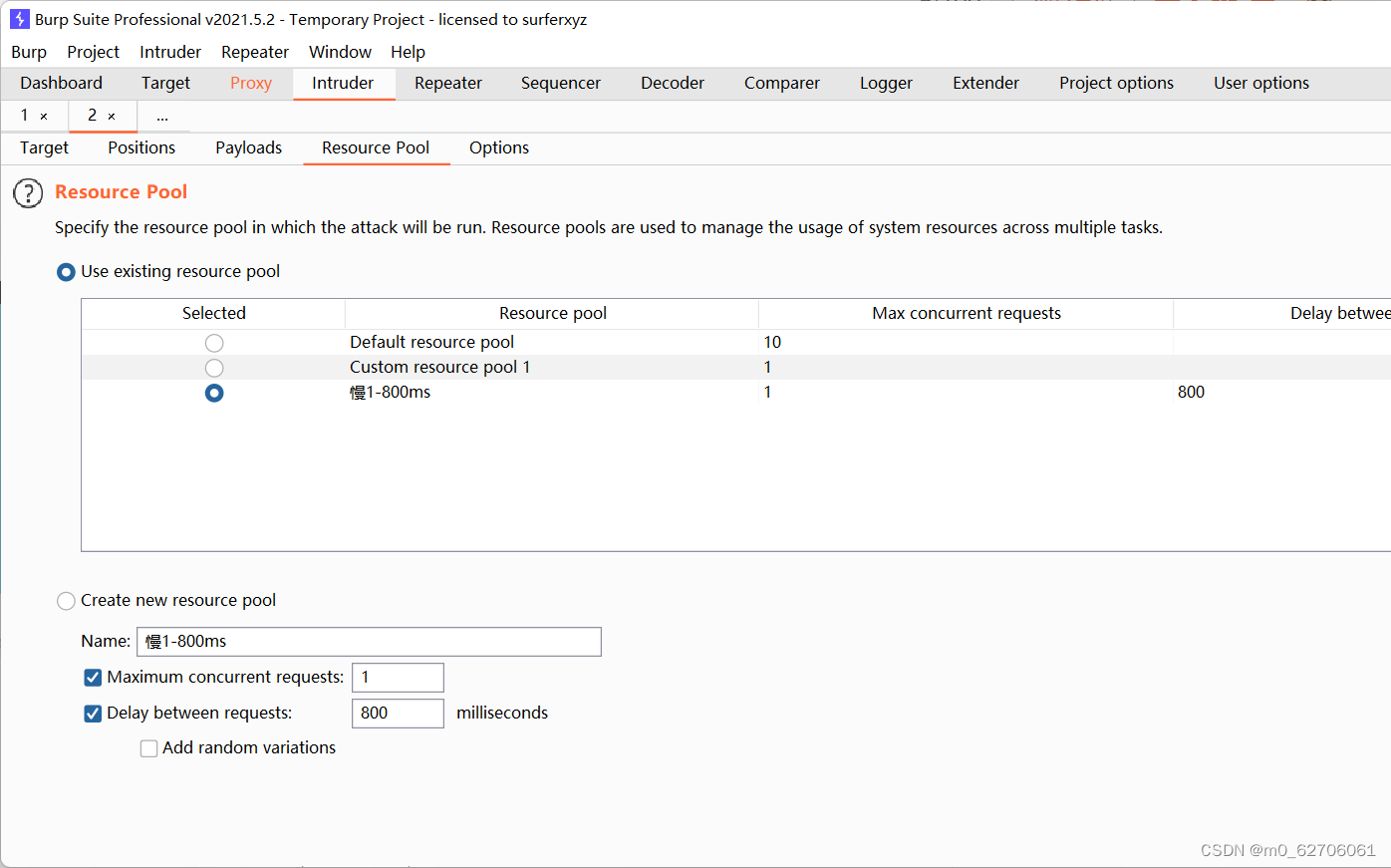Switch to the Sequencer tab
The image size is (1391, 868).
(x=561, y=83)
